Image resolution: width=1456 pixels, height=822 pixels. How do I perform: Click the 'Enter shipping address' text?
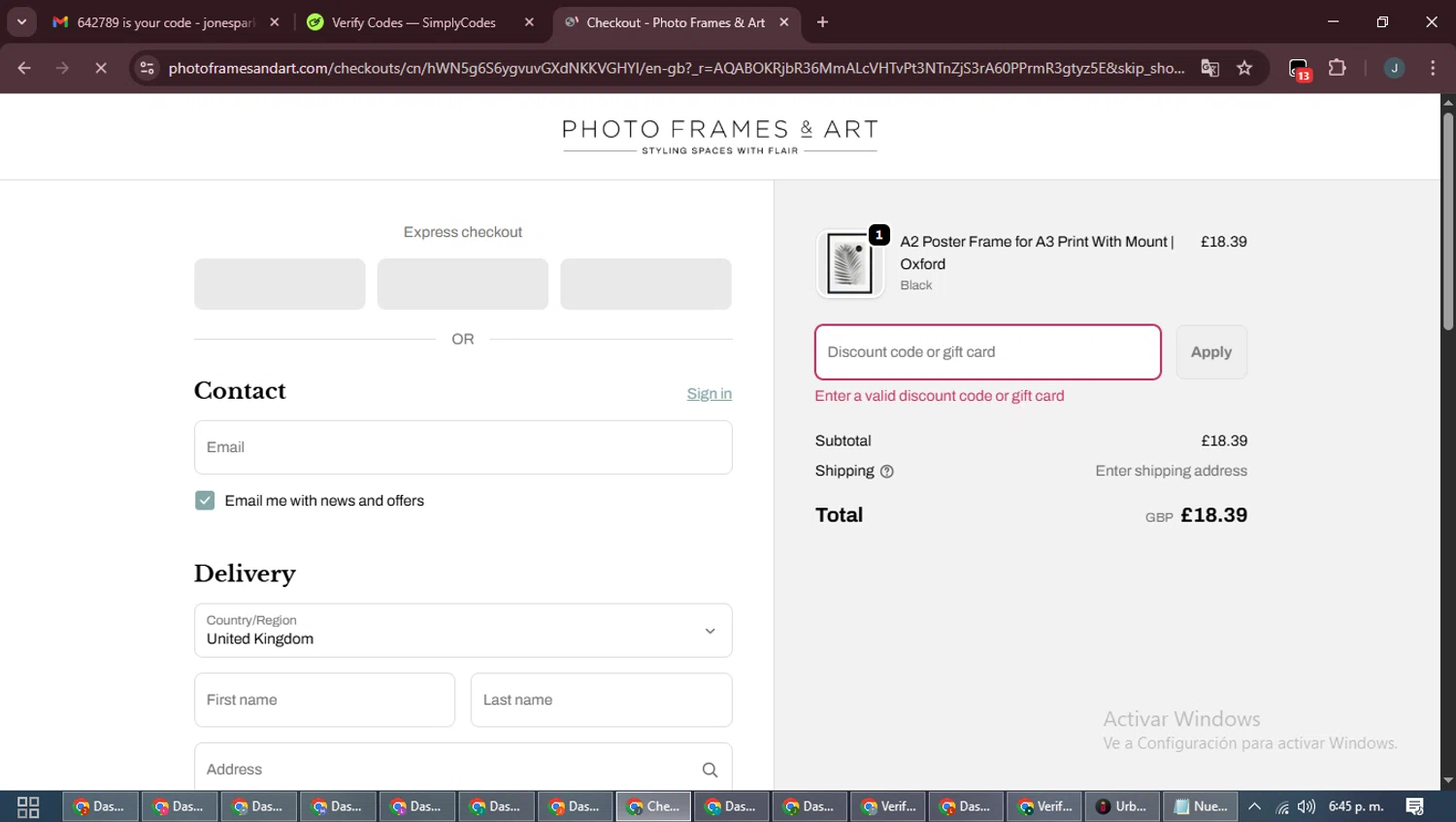pyautogui.click(x=1172, y=471)
